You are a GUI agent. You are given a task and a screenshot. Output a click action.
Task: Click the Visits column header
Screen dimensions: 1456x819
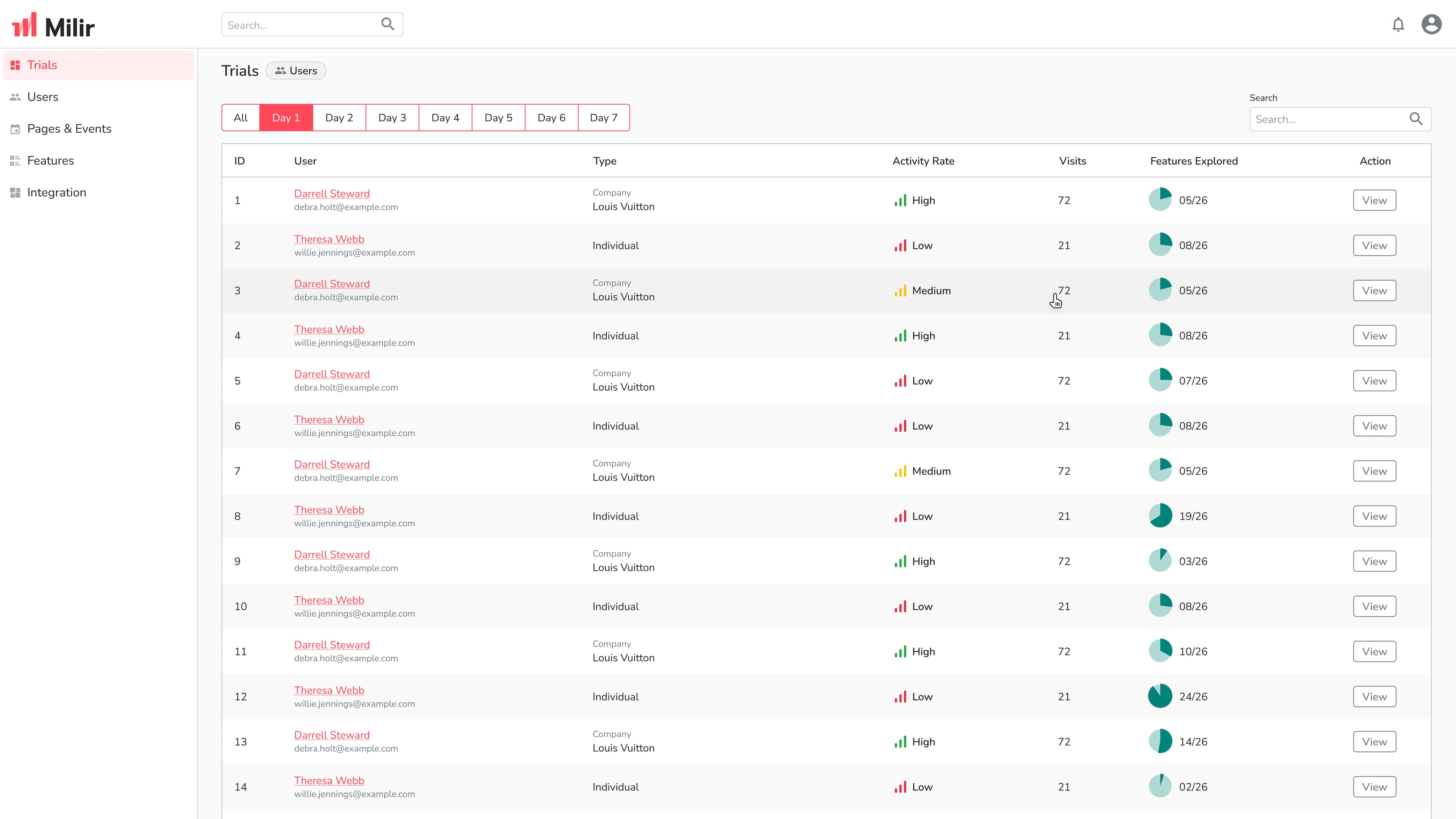coord(1072,161)
